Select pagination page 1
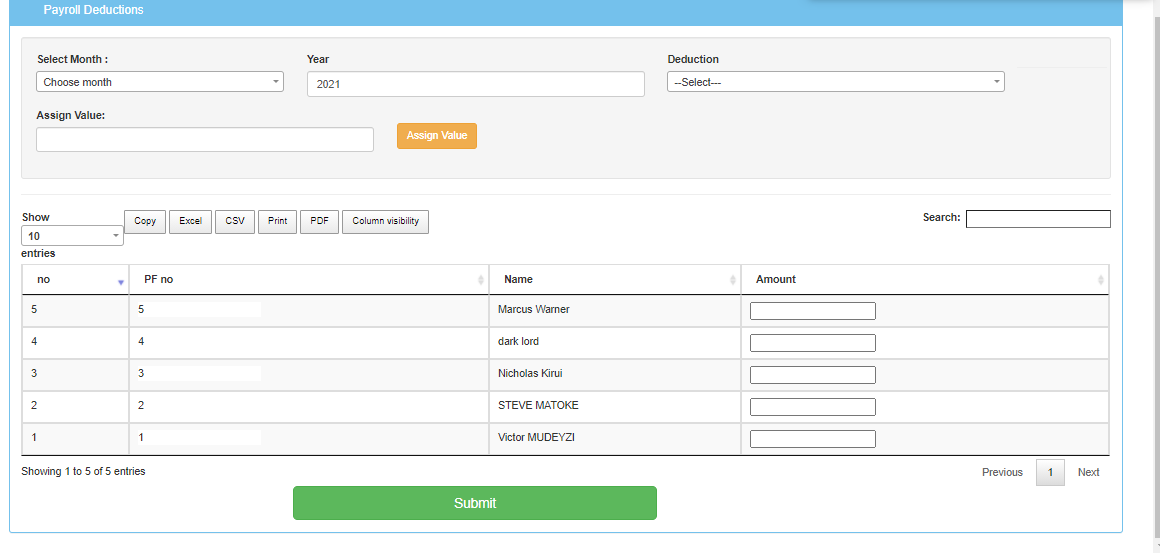This screenshot has width=1160, height=553. click(1050, 472)
